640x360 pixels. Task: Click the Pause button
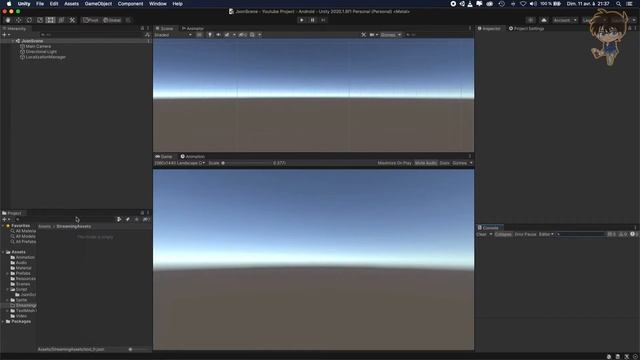point(313,20)
